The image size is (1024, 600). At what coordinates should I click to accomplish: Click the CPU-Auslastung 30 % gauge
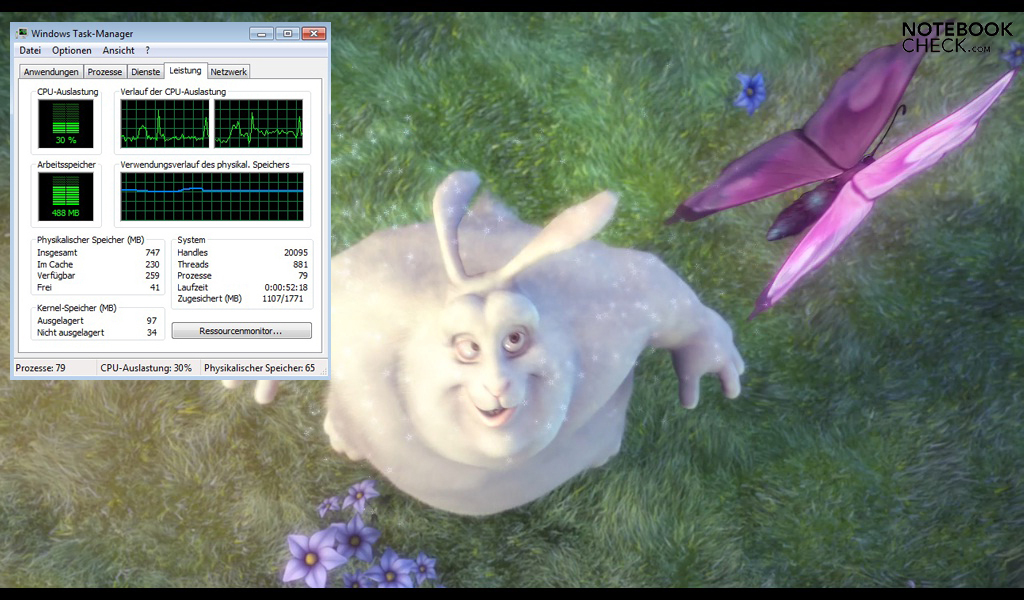[66, 123]
